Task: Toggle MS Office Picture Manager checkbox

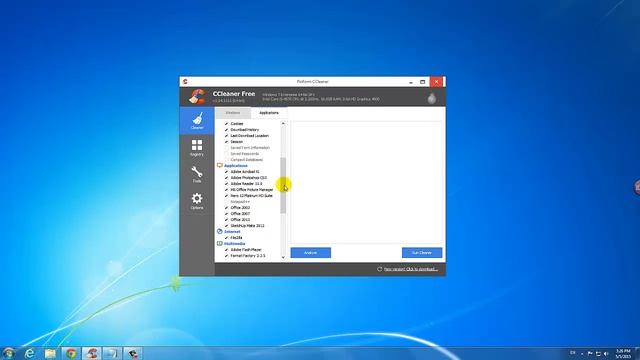Action: (x=227, y=190)
